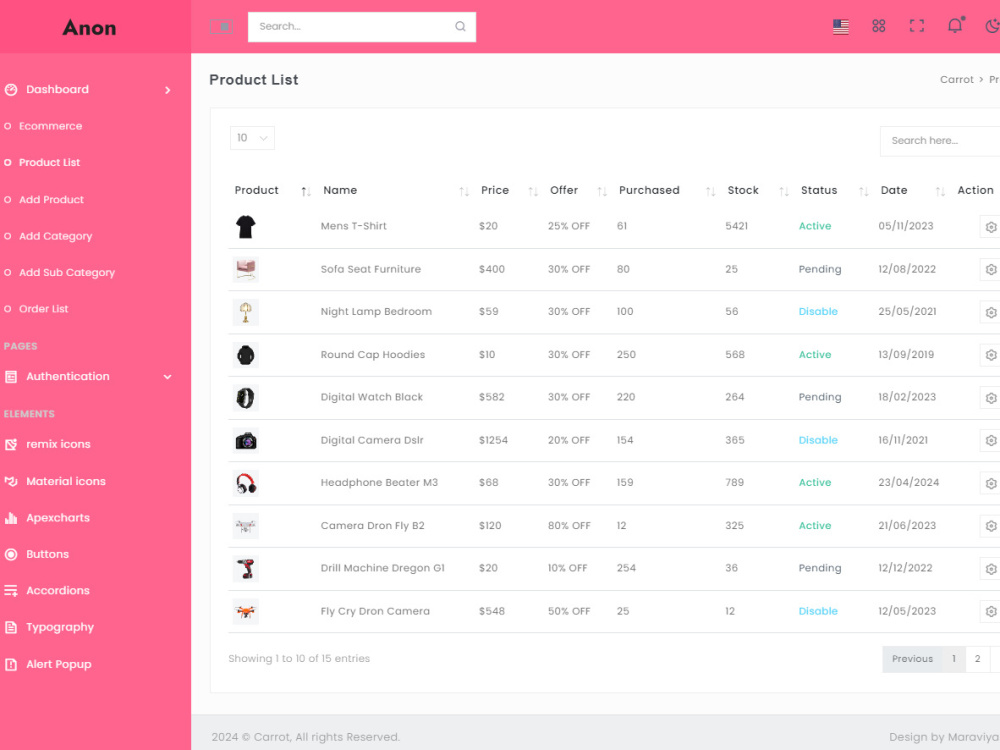Click the Previous pagination button
Screen dimensions: 1000x750
912,659
